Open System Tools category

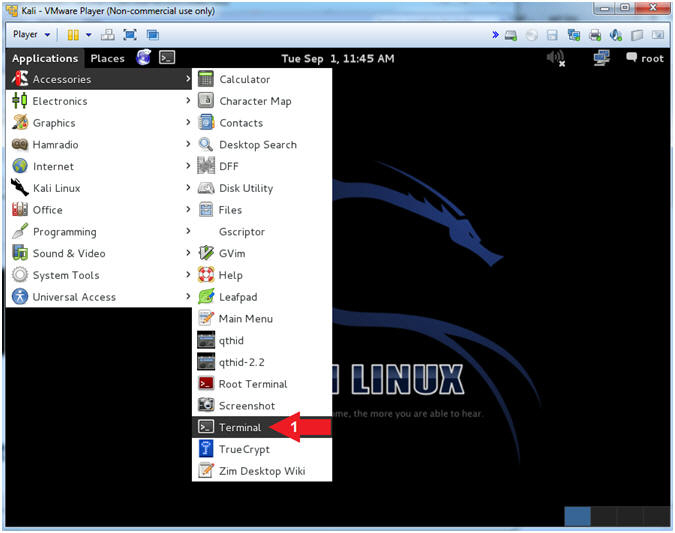pos(99,275)
